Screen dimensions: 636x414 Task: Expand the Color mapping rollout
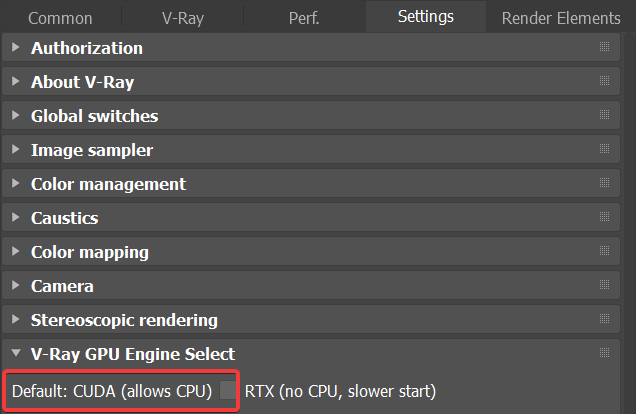coord(15,252)
